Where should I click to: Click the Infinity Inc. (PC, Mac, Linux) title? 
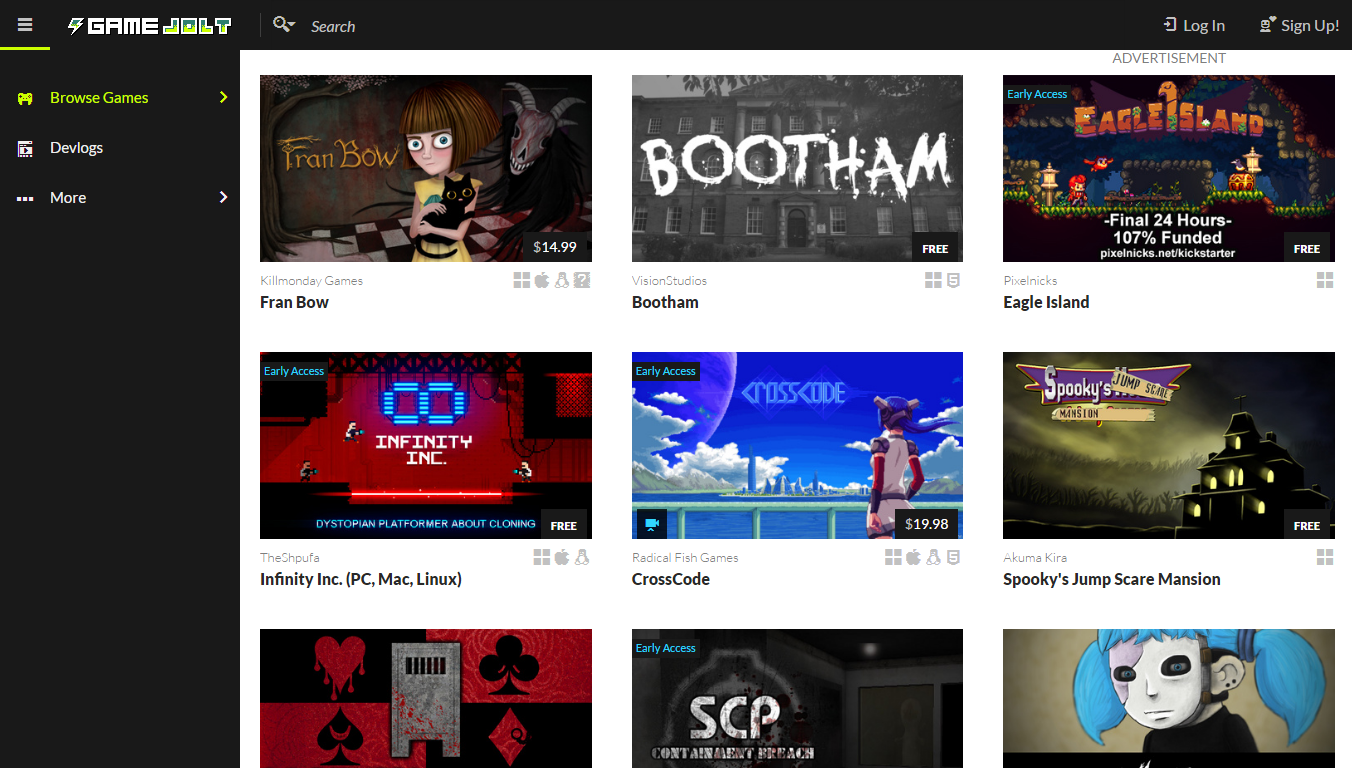click(x=361, y=579)
